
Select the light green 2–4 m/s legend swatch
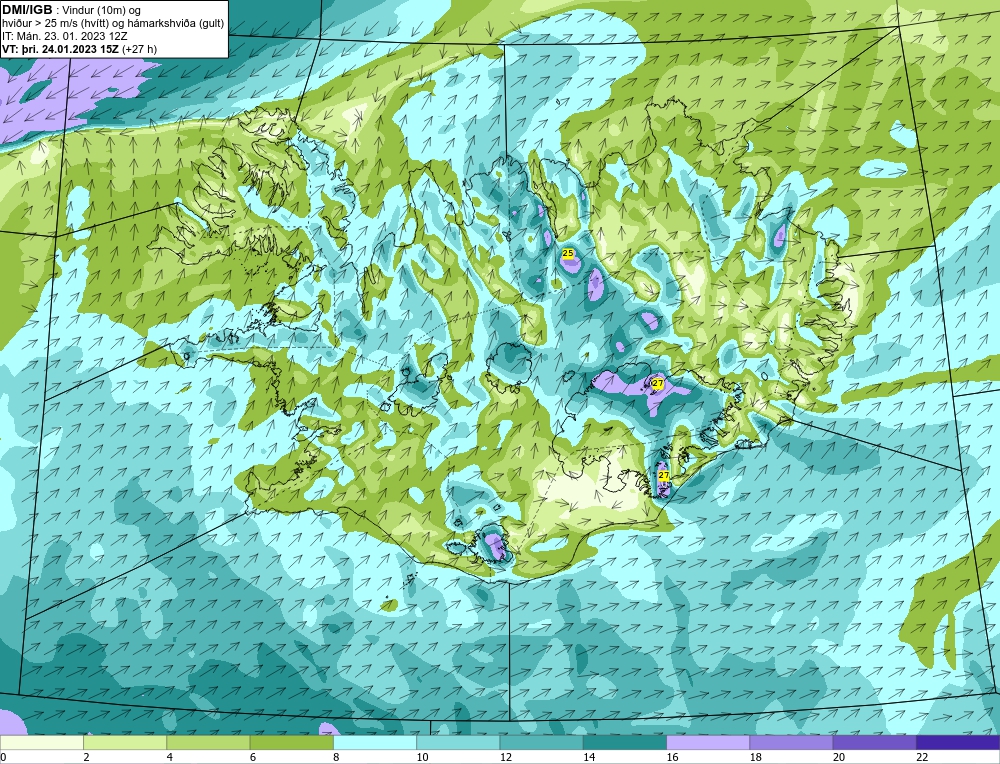pyautogui.click(x=125, y=742)
